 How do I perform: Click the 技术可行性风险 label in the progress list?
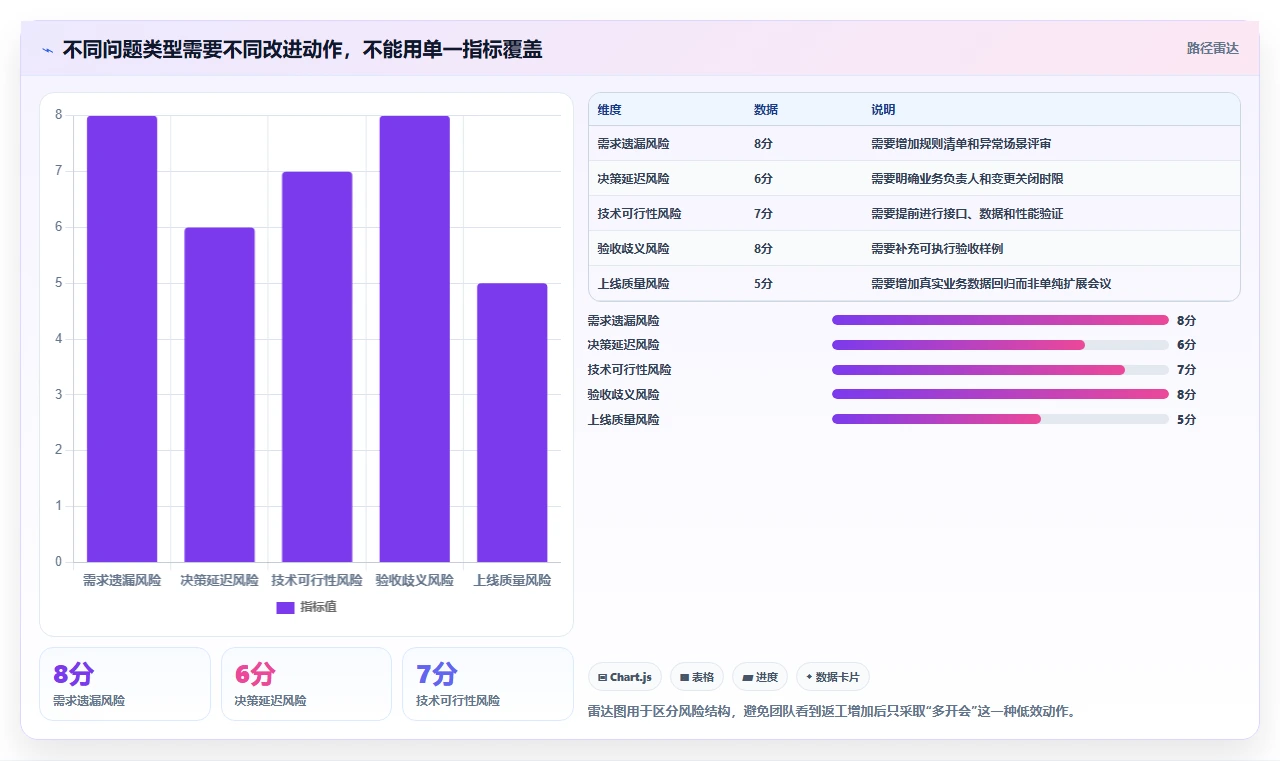(x=629, y=370)
